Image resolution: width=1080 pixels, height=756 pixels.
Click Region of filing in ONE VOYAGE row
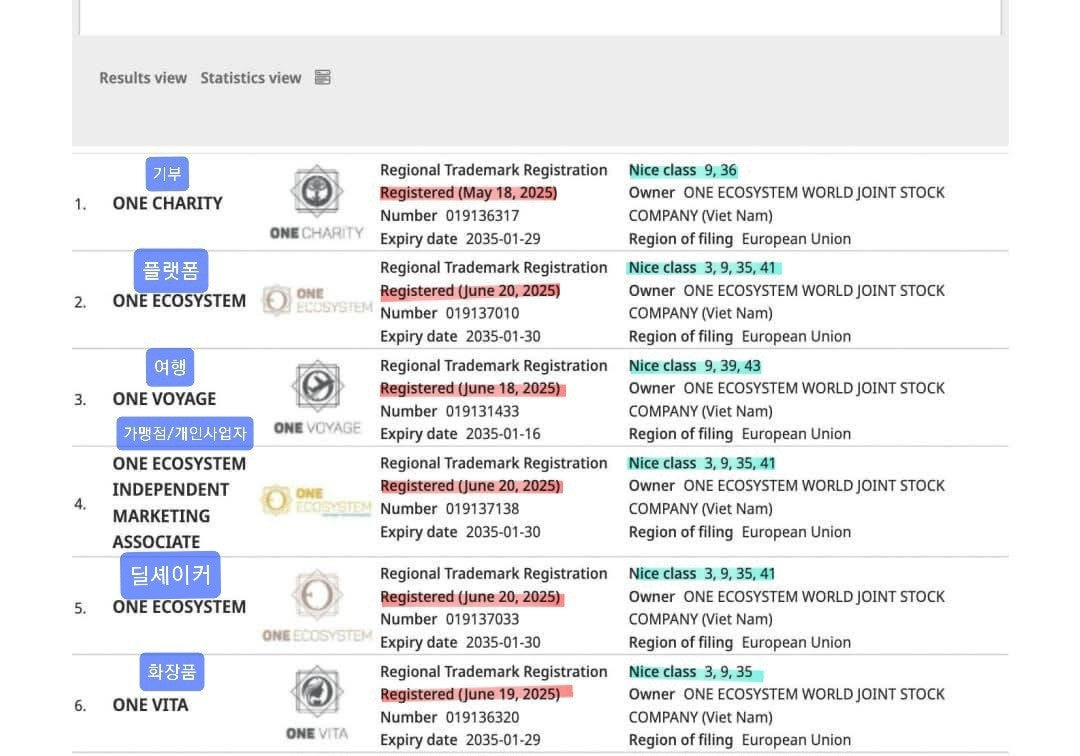740,434
